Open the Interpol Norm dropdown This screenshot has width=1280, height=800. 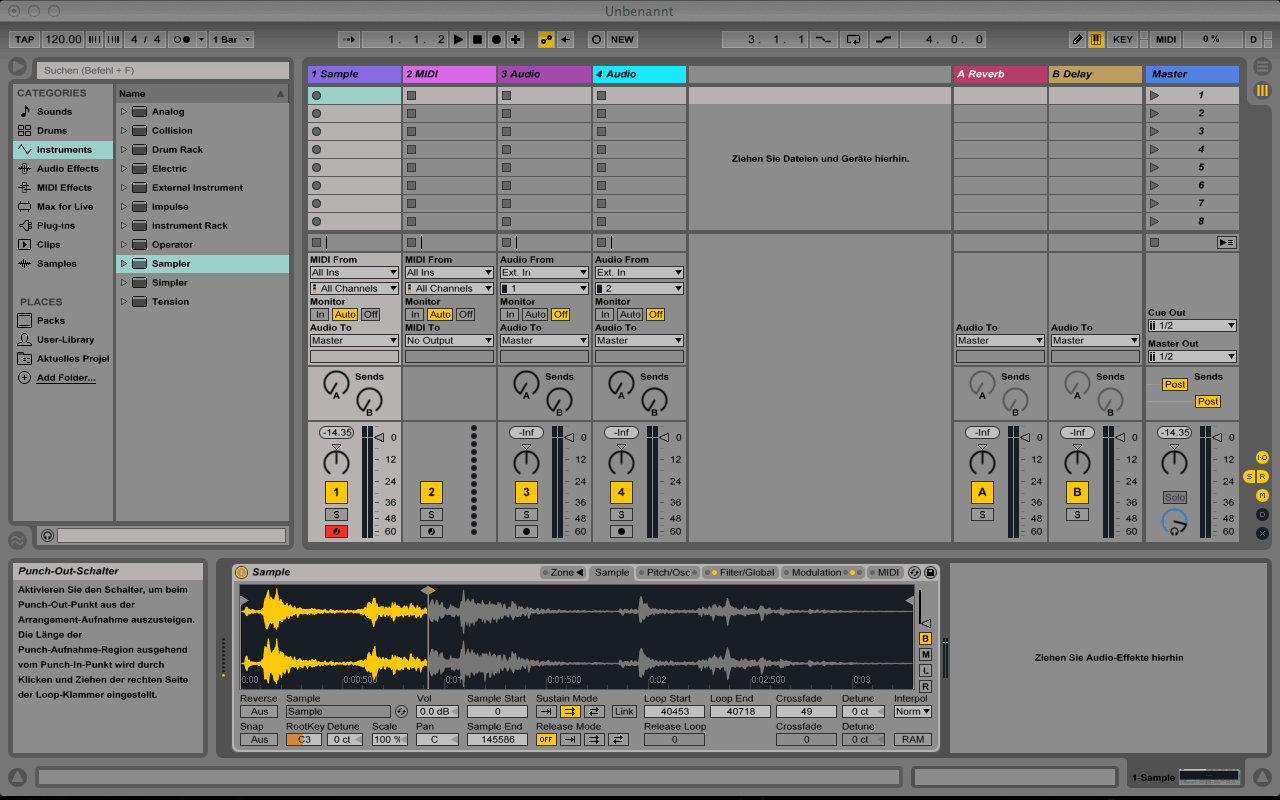tap(912, 712)
